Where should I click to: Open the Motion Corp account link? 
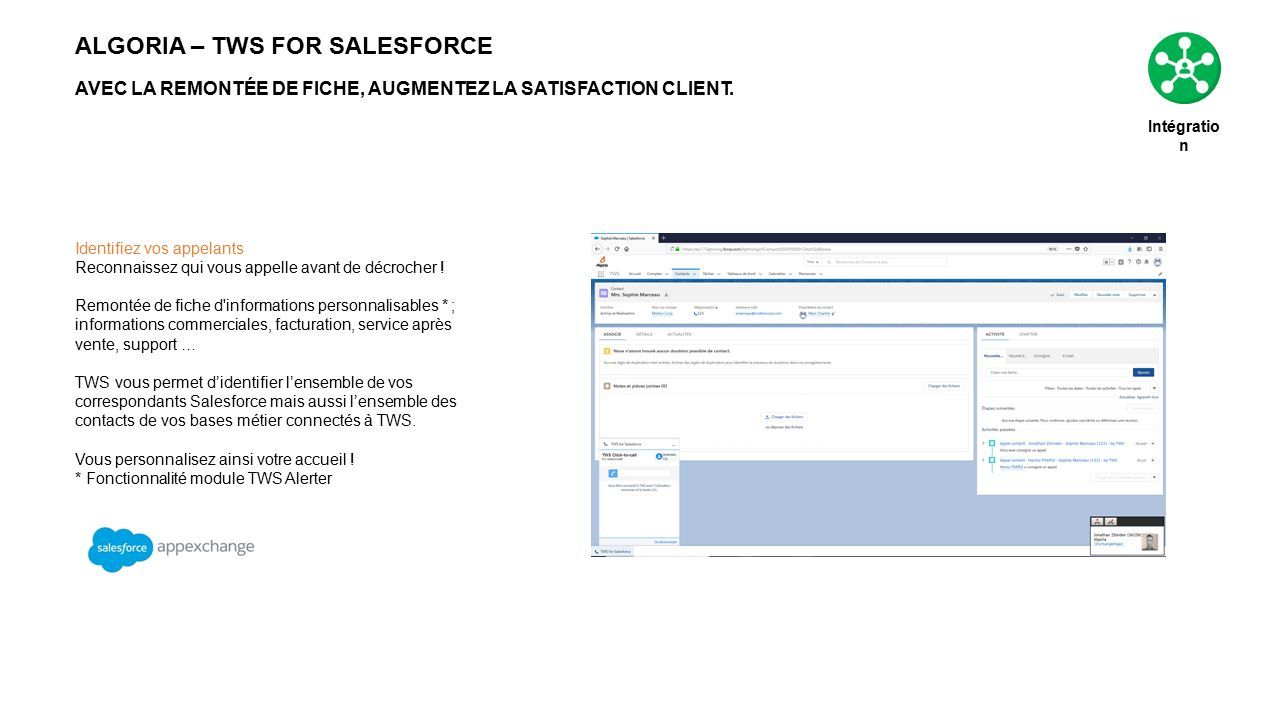tap(662, 313)
